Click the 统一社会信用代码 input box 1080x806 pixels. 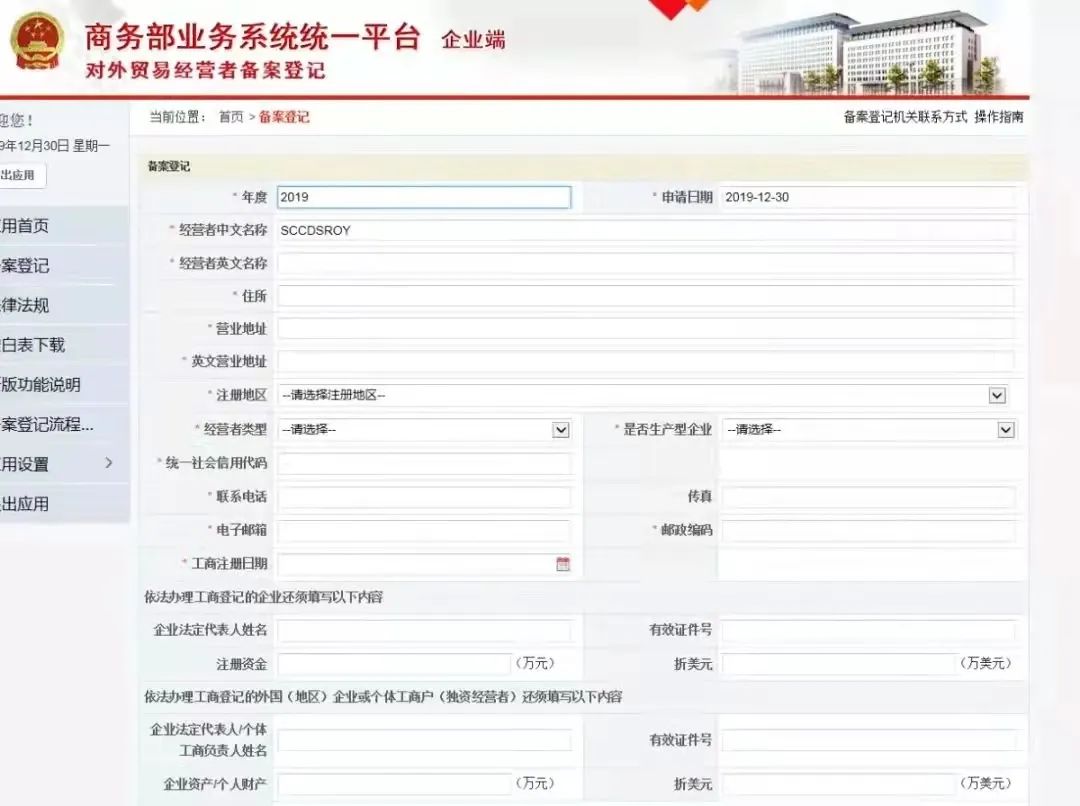(x=423, y=464)
